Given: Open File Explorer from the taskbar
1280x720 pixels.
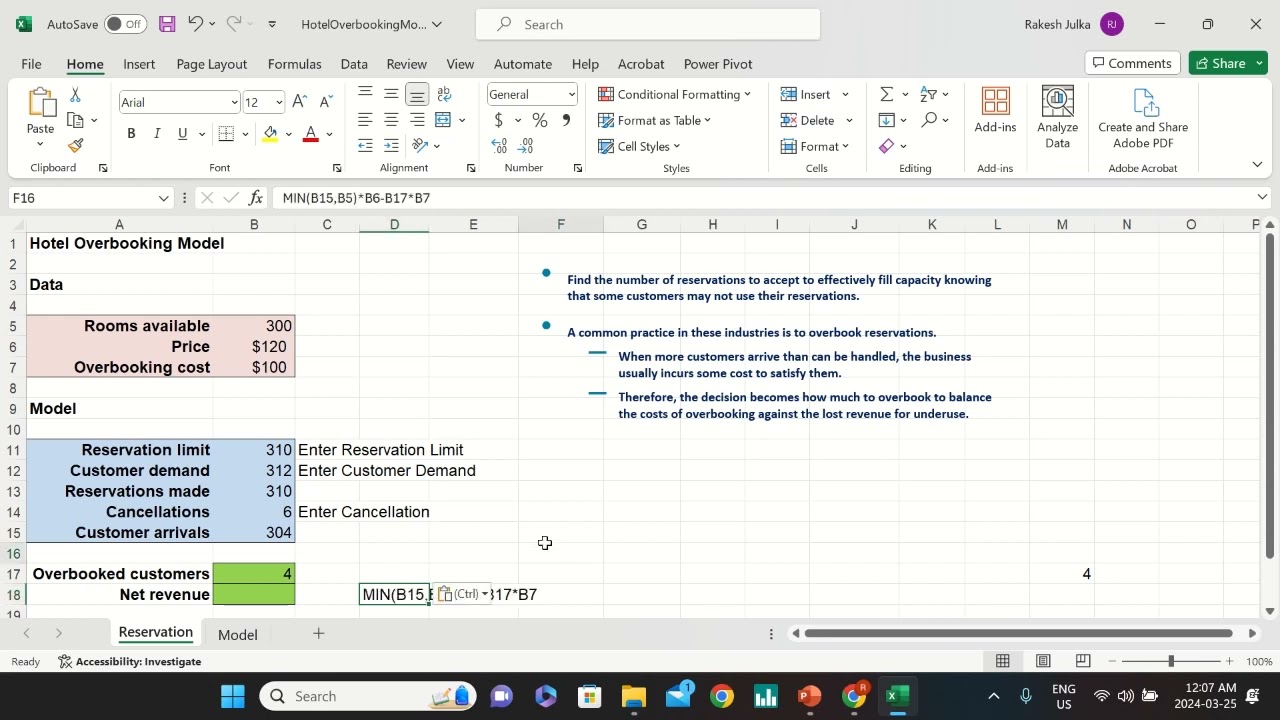Looking at the screenshot, I should (634, 696).
